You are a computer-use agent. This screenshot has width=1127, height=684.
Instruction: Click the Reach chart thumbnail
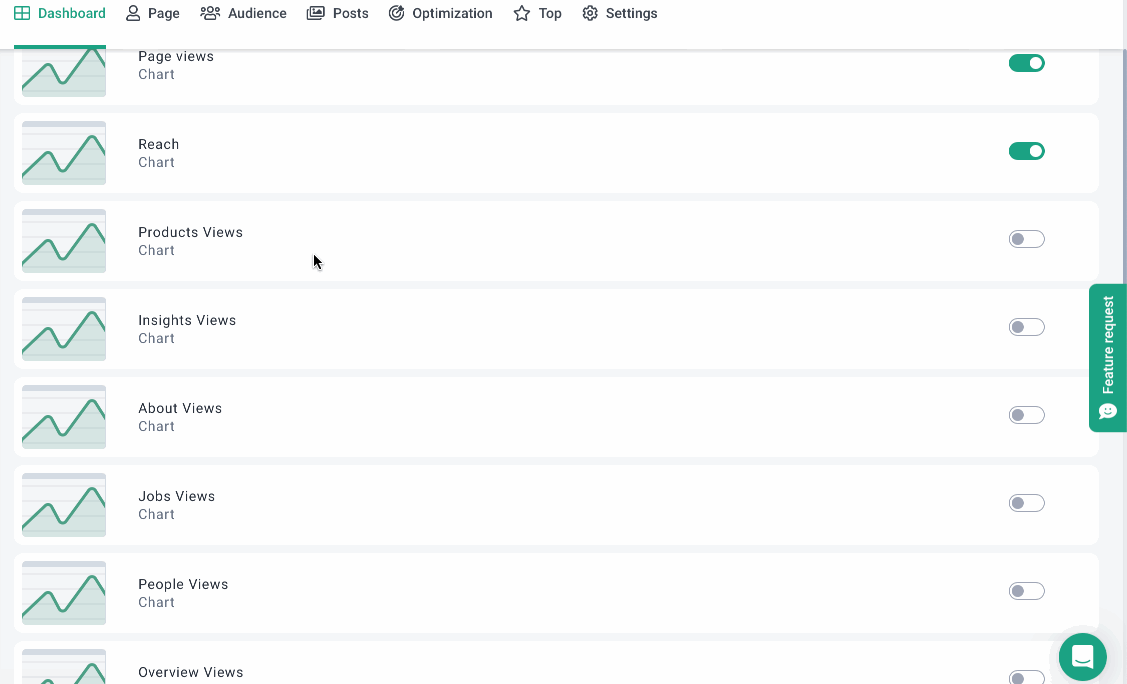coord(64,153)
